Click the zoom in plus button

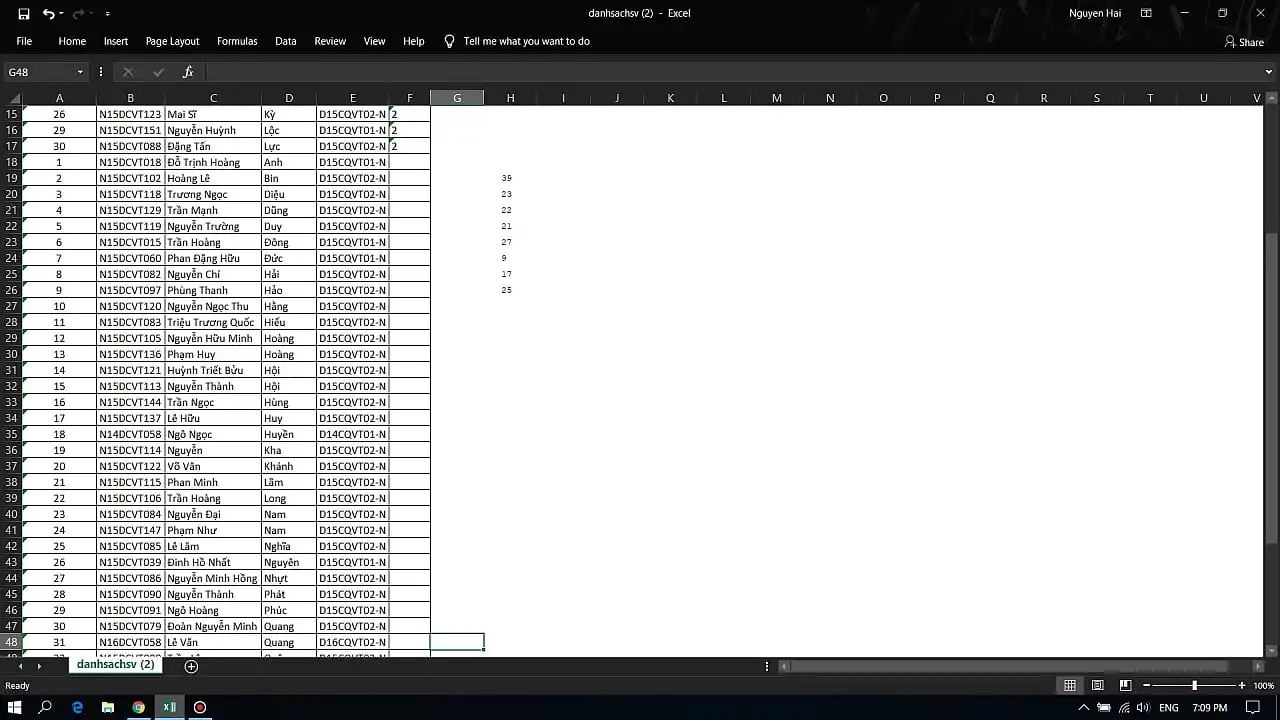[x=1242, y=685]
